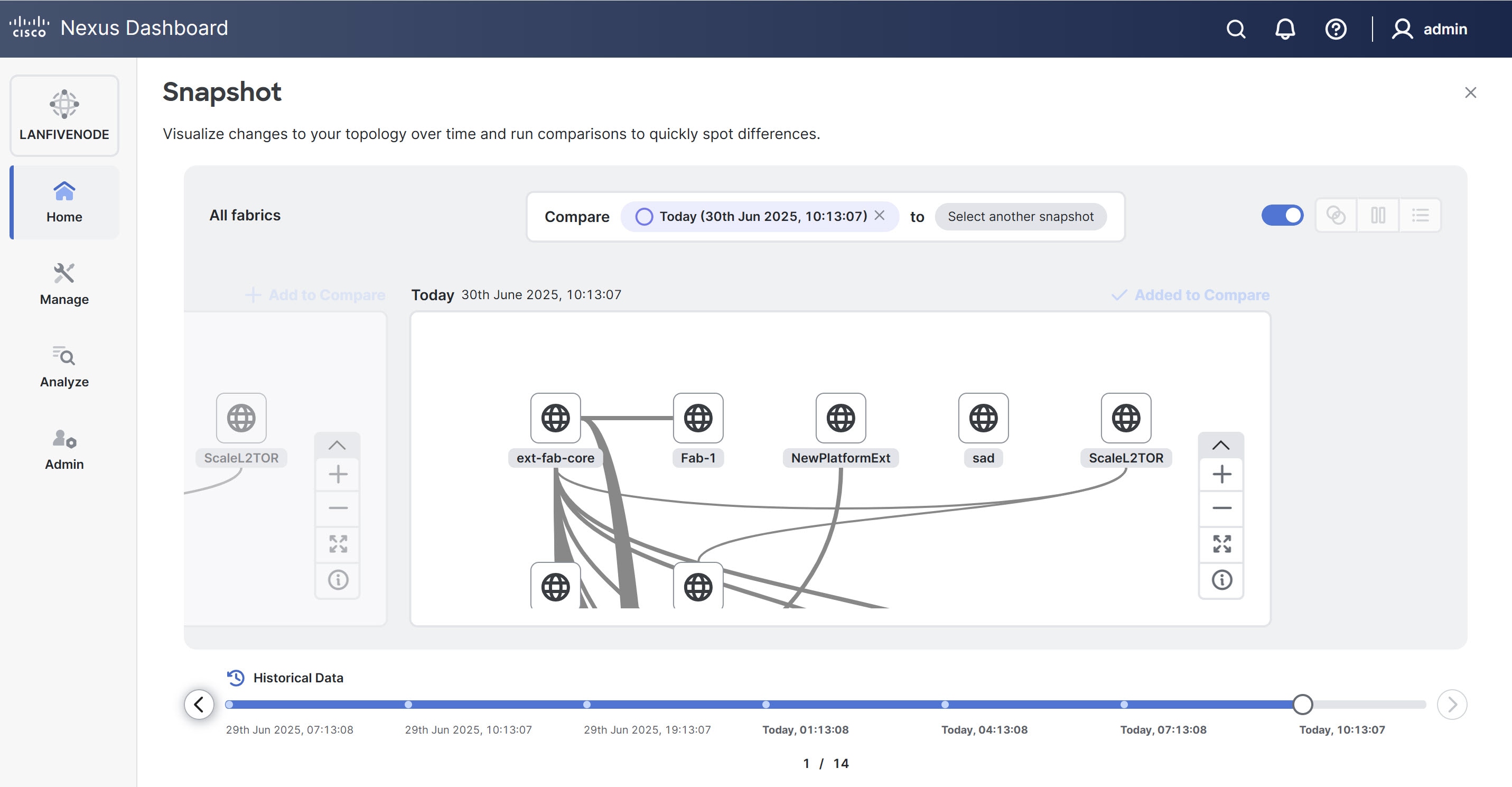The width and height of the screenshot is (1512, 787).
Task: Select ScaleL2TOR node in Today topology
Action: coord(1126,418)
